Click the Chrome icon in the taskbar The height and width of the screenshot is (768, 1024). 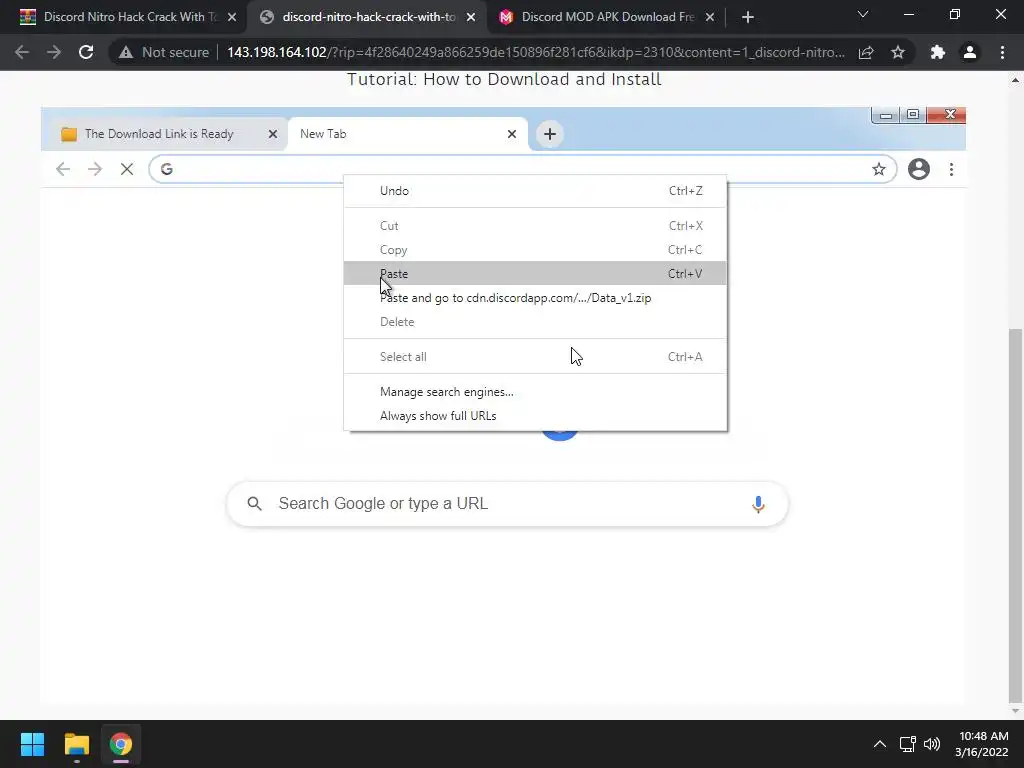pos(121,744)
